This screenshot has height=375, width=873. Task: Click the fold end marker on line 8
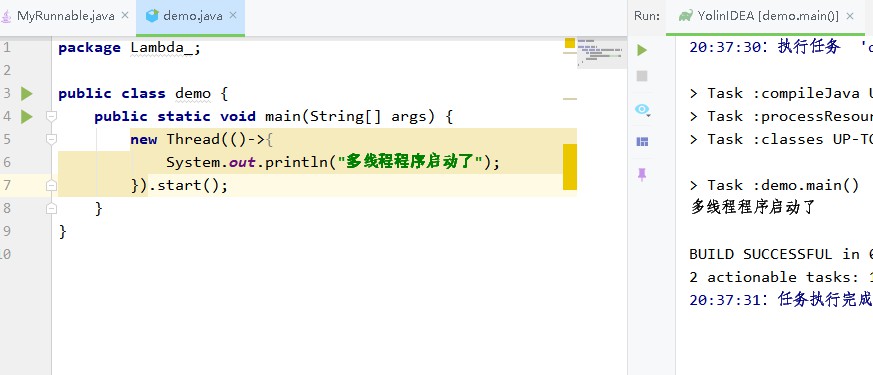(x=51, y=208)
